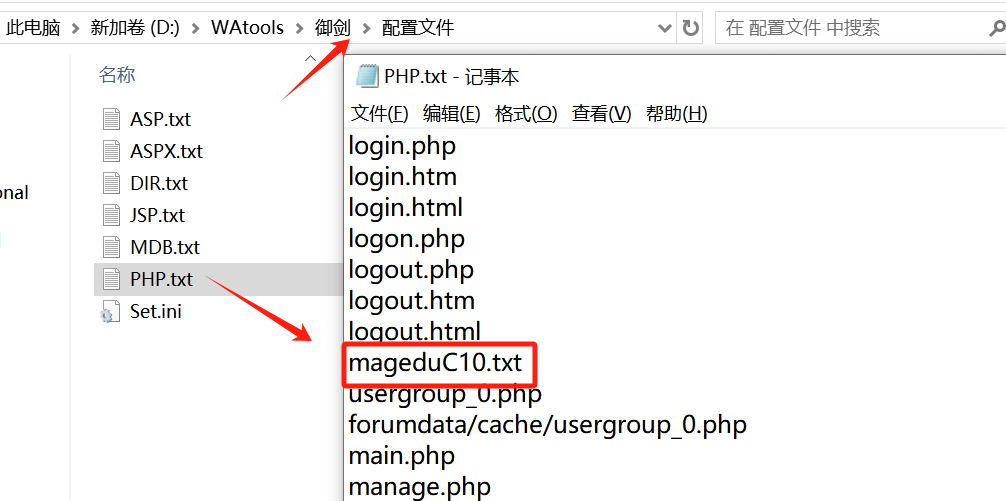Click the line logon.php in Notepad

407,239
